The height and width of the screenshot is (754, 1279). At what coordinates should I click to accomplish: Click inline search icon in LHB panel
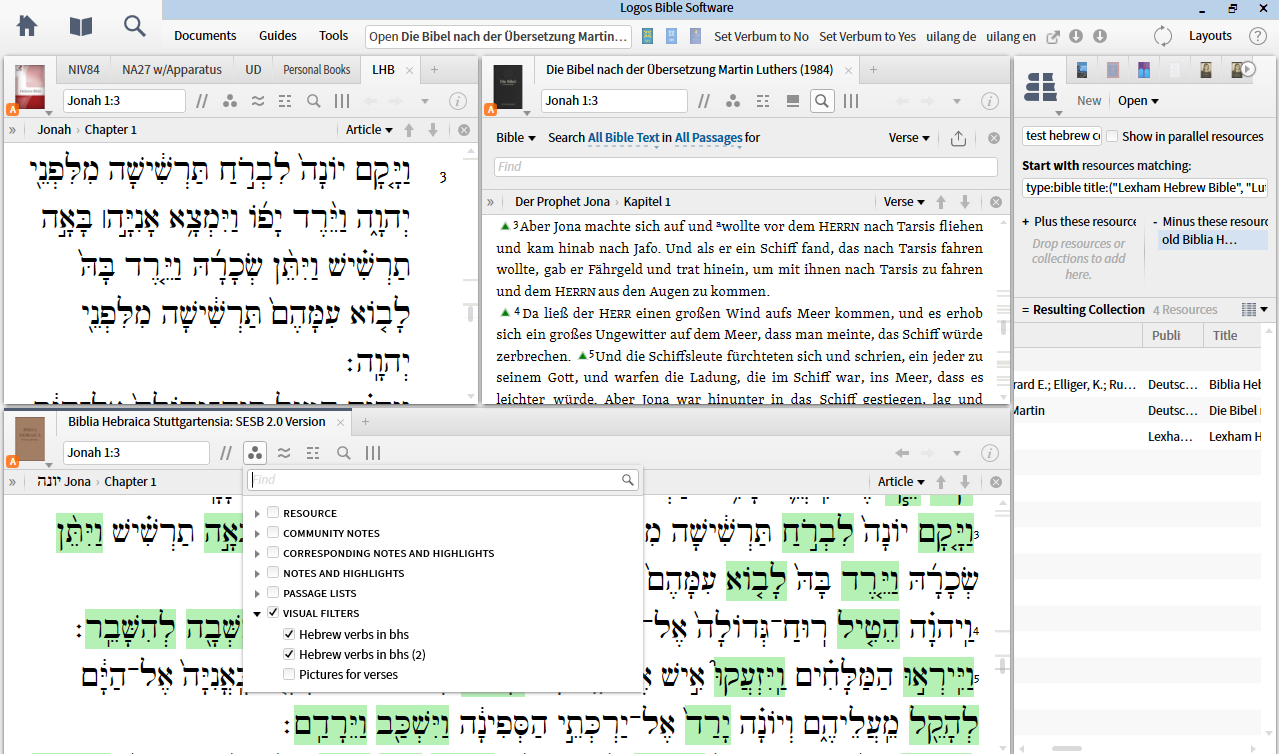pyautogui.click(x=313, y=101)
